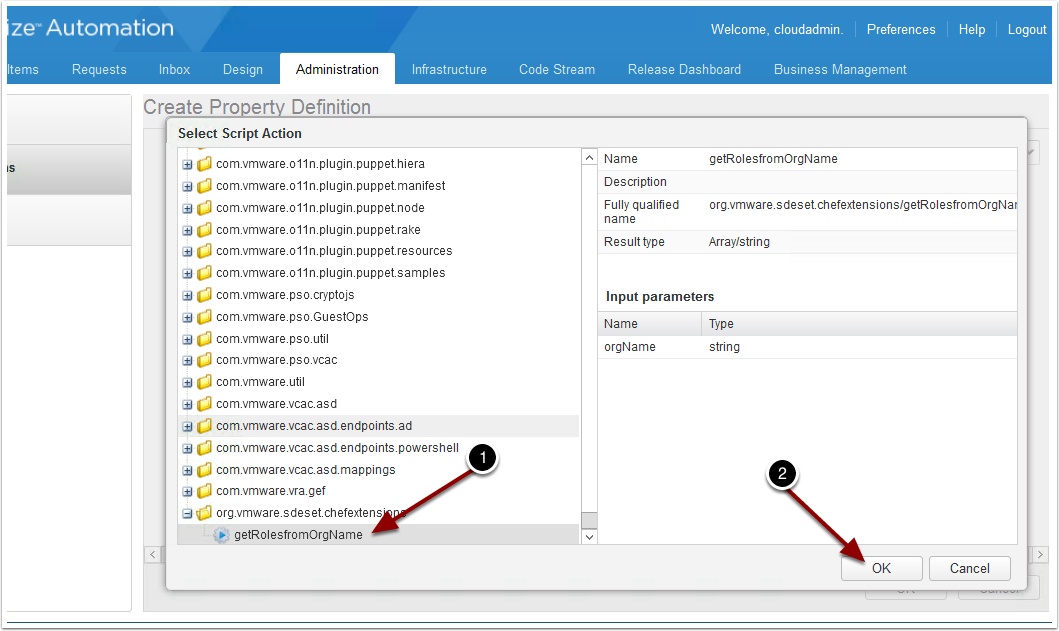The image size is (1059, 631).
Task: Click the folder icon of com.vmware.pso.GuestOps
Action: click(204, 317)
